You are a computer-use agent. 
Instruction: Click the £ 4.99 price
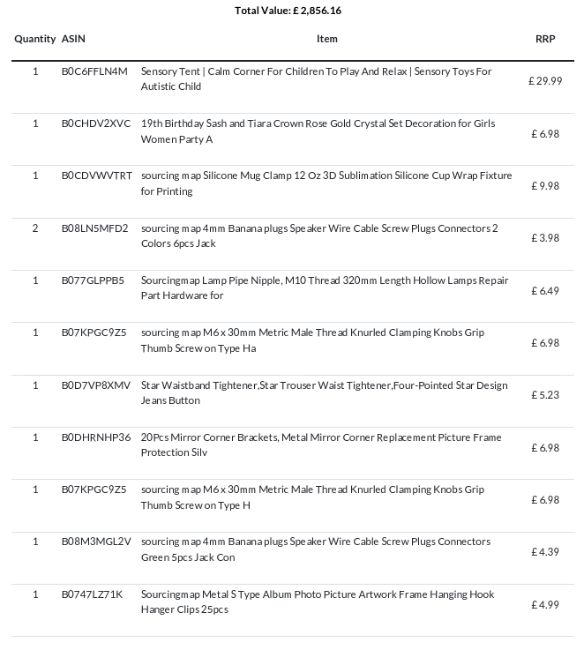pos(545,605)
